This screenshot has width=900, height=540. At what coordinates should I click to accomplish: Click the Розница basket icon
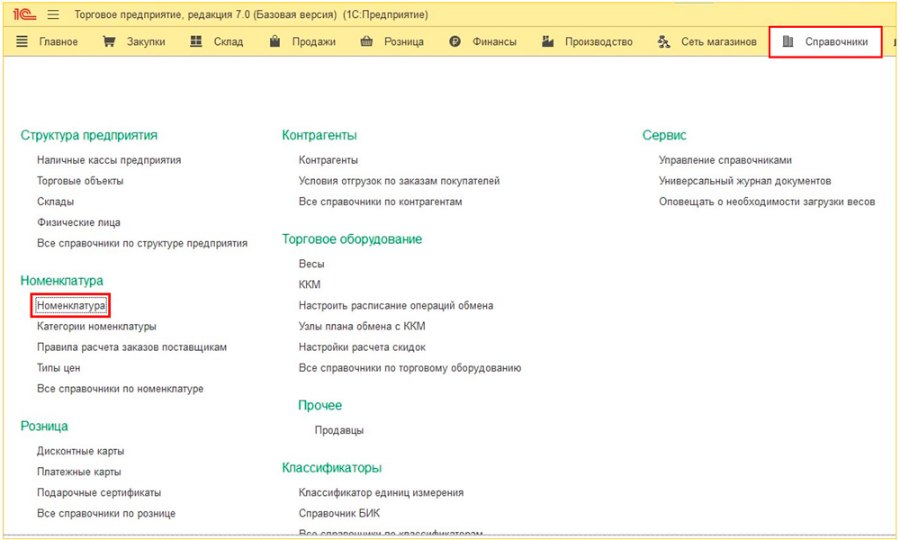pyautogui.click(x=366, y=41)
